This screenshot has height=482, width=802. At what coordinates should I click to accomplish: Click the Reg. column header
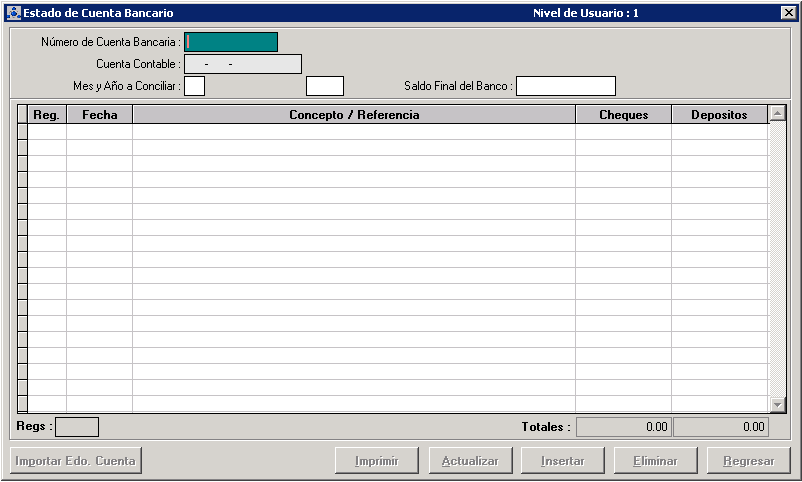(x=47, y=115)
